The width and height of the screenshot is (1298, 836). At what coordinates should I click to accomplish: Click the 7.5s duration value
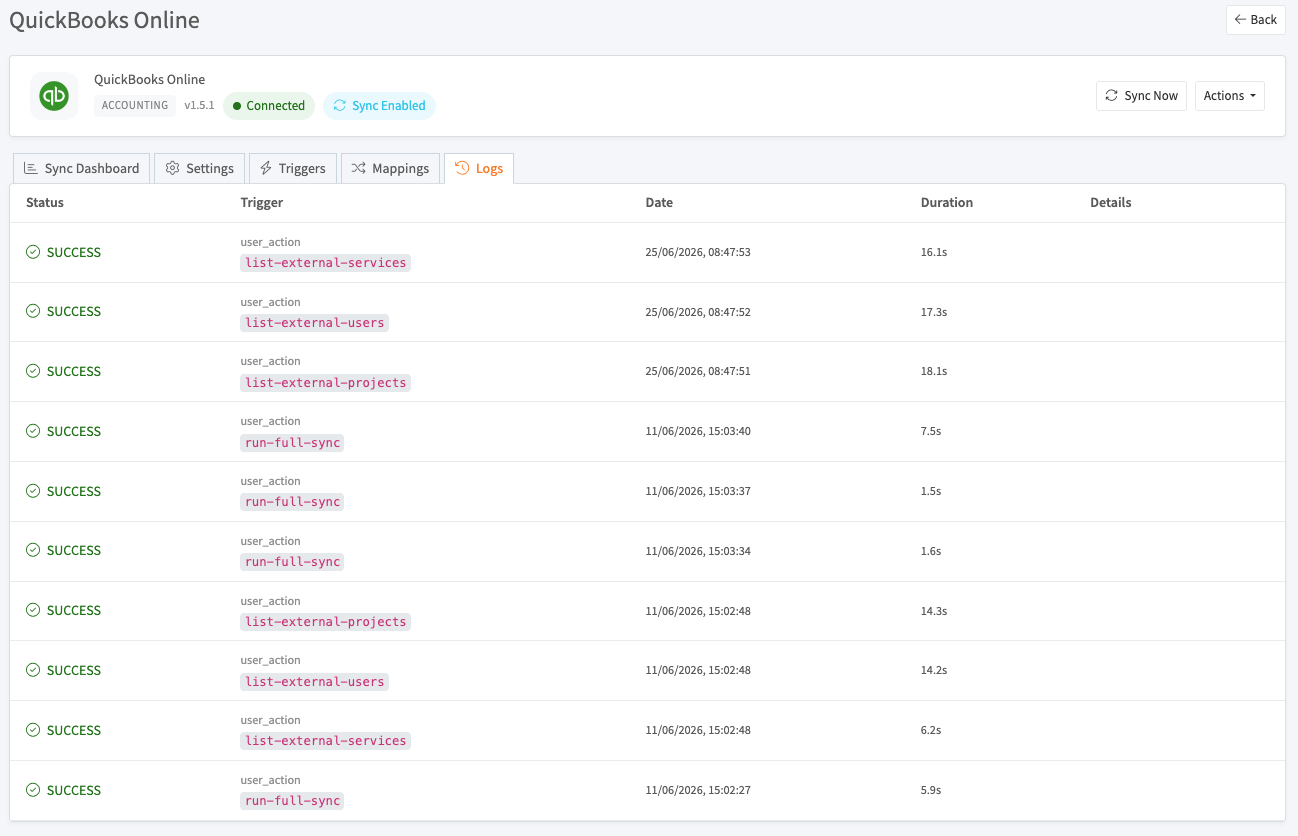(x=931, y=431)
